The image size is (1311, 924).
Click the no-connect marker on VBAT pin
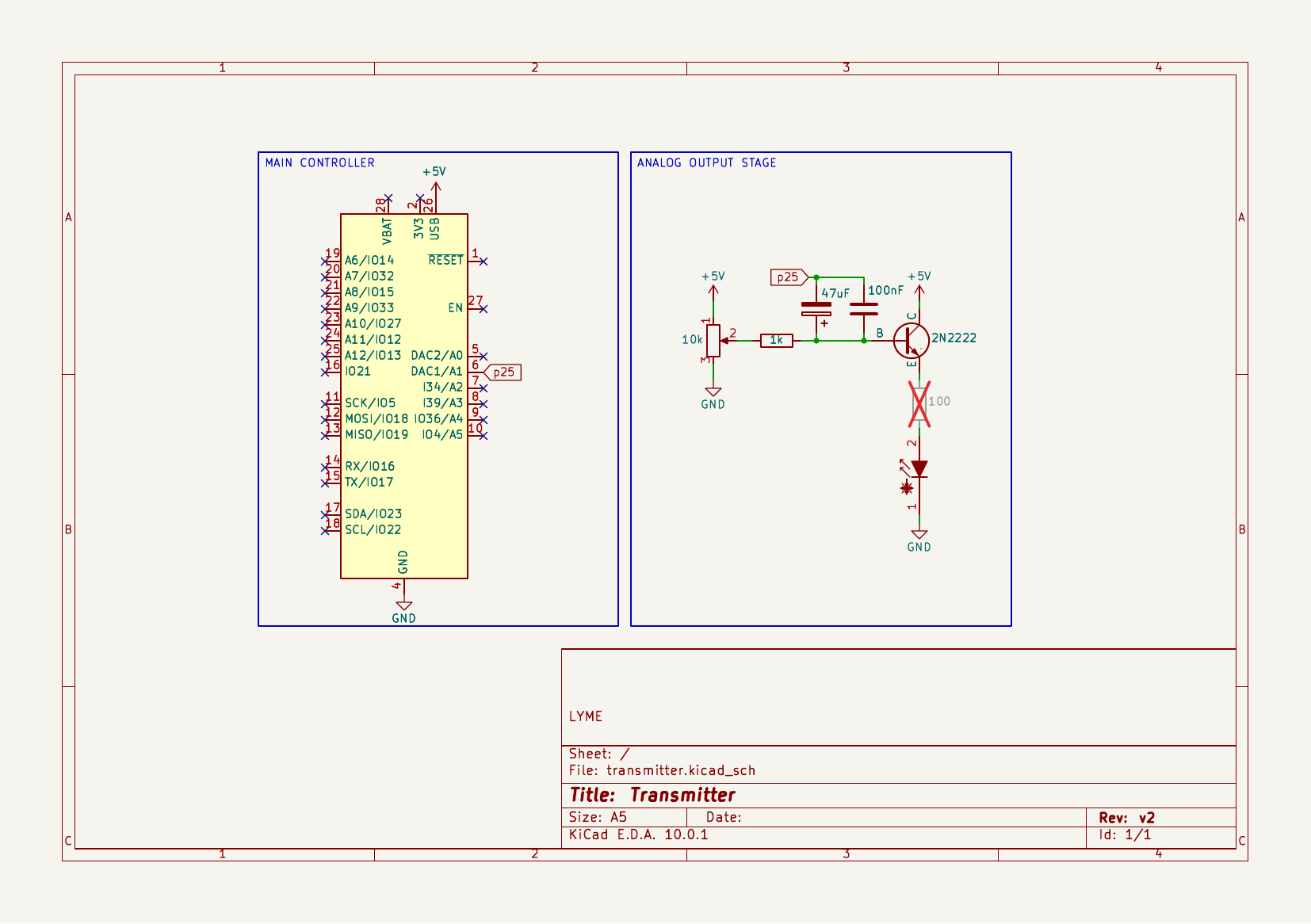(388, 198)
